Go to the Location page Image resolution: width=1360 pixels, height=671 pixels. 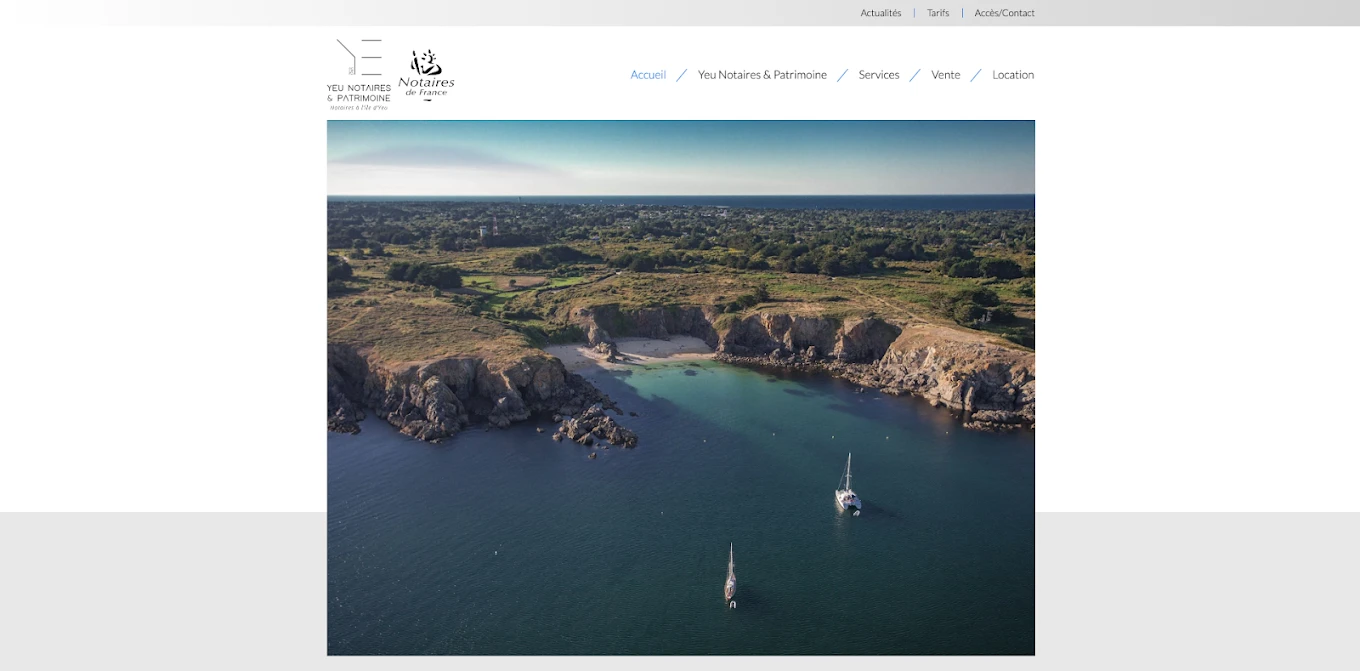1013,74
